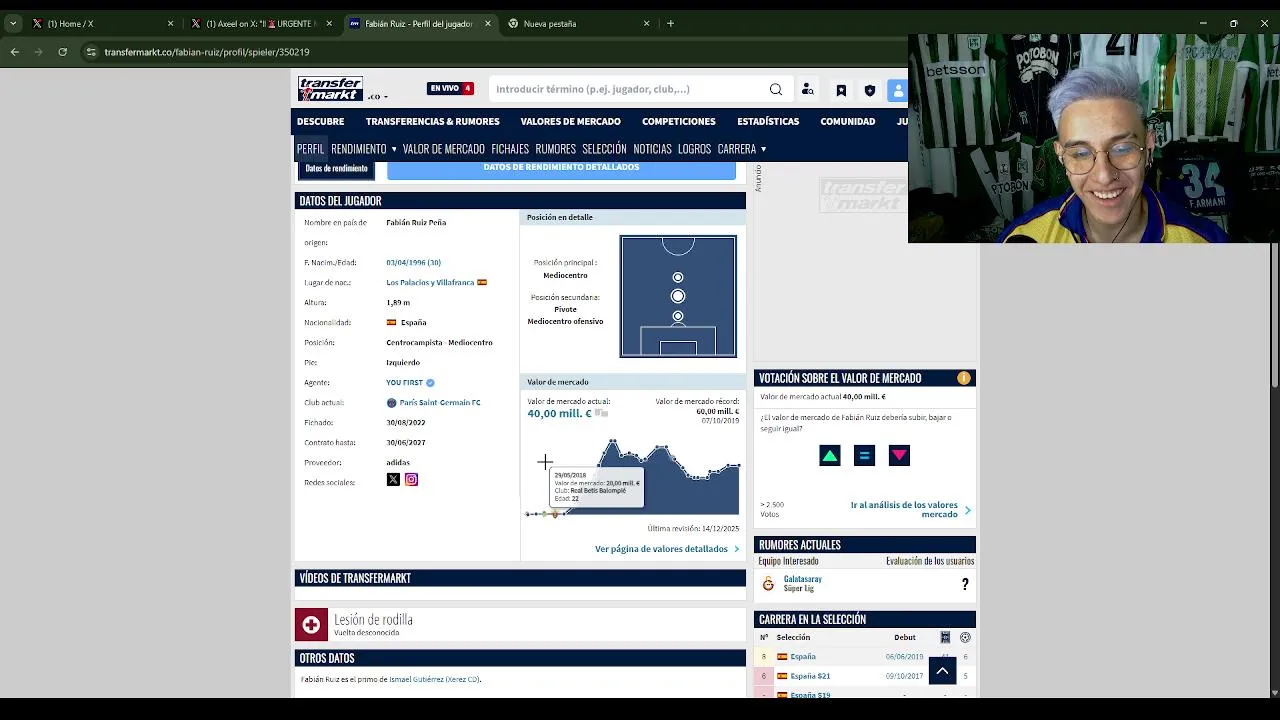Open a new browser tab with plus

pyautogui.click(x=671, y=23)
